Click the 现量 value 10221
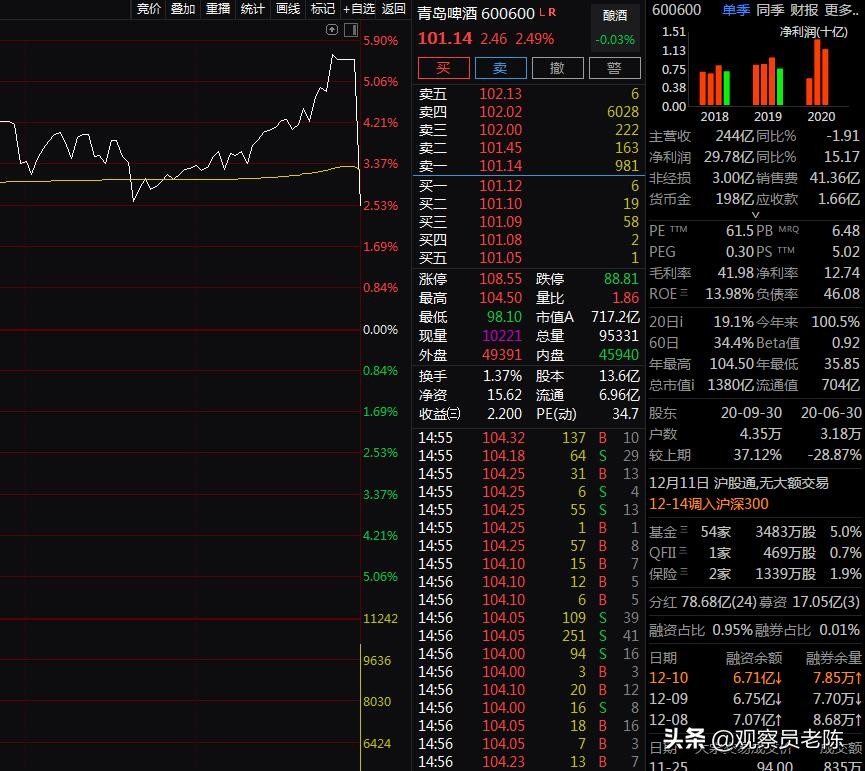865x771 pixels. click(x=502, y=336)
